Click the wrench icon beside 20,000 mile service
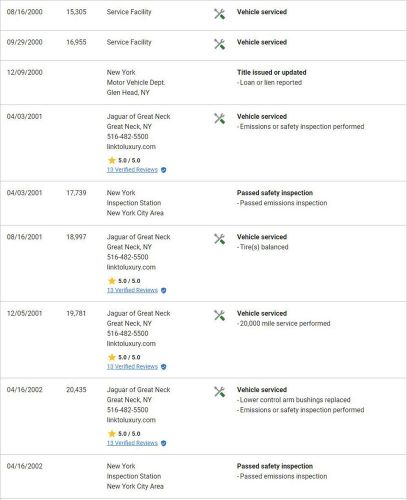This screenshot has height=500, width=407. [x=219, y=315]
